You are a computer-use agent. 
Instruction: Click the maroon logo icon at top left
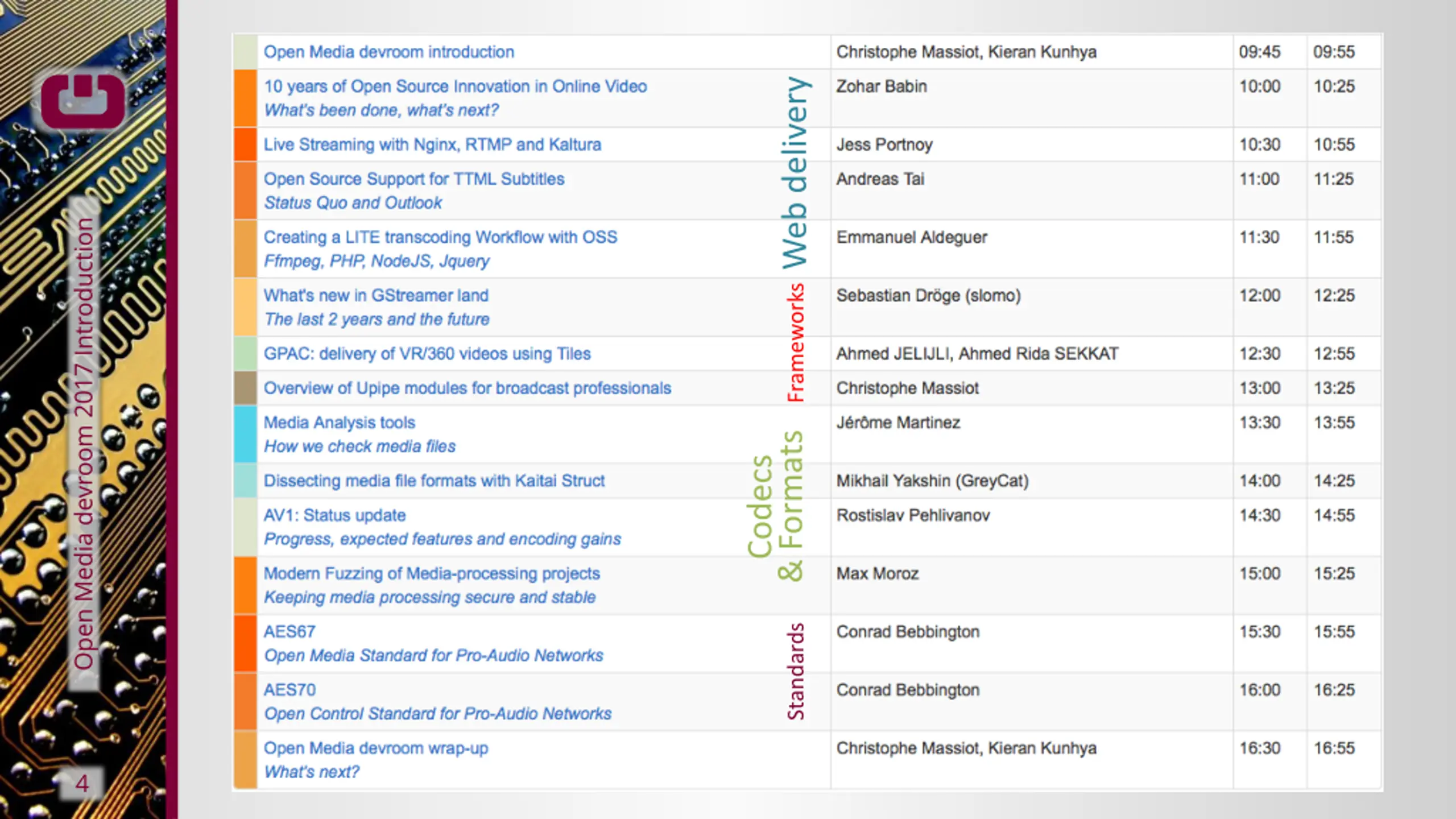click(83, 100)
